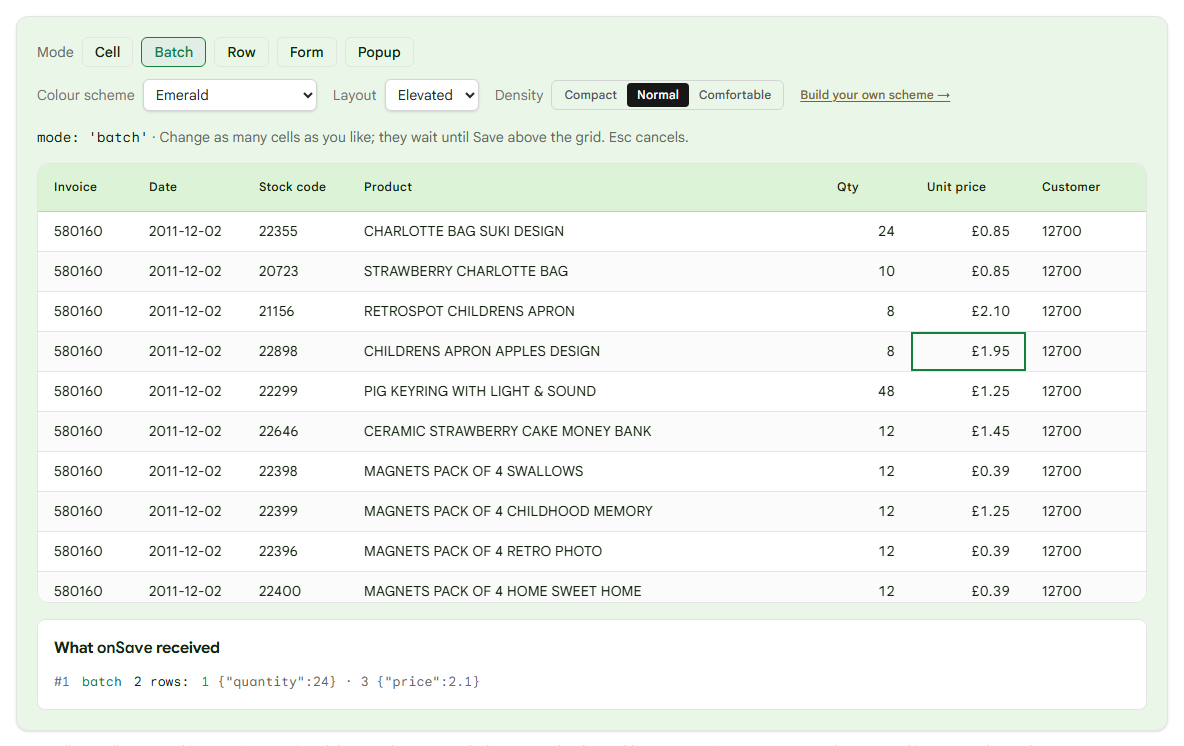
Task: Set density to Compact
Action: pos(590,95)
